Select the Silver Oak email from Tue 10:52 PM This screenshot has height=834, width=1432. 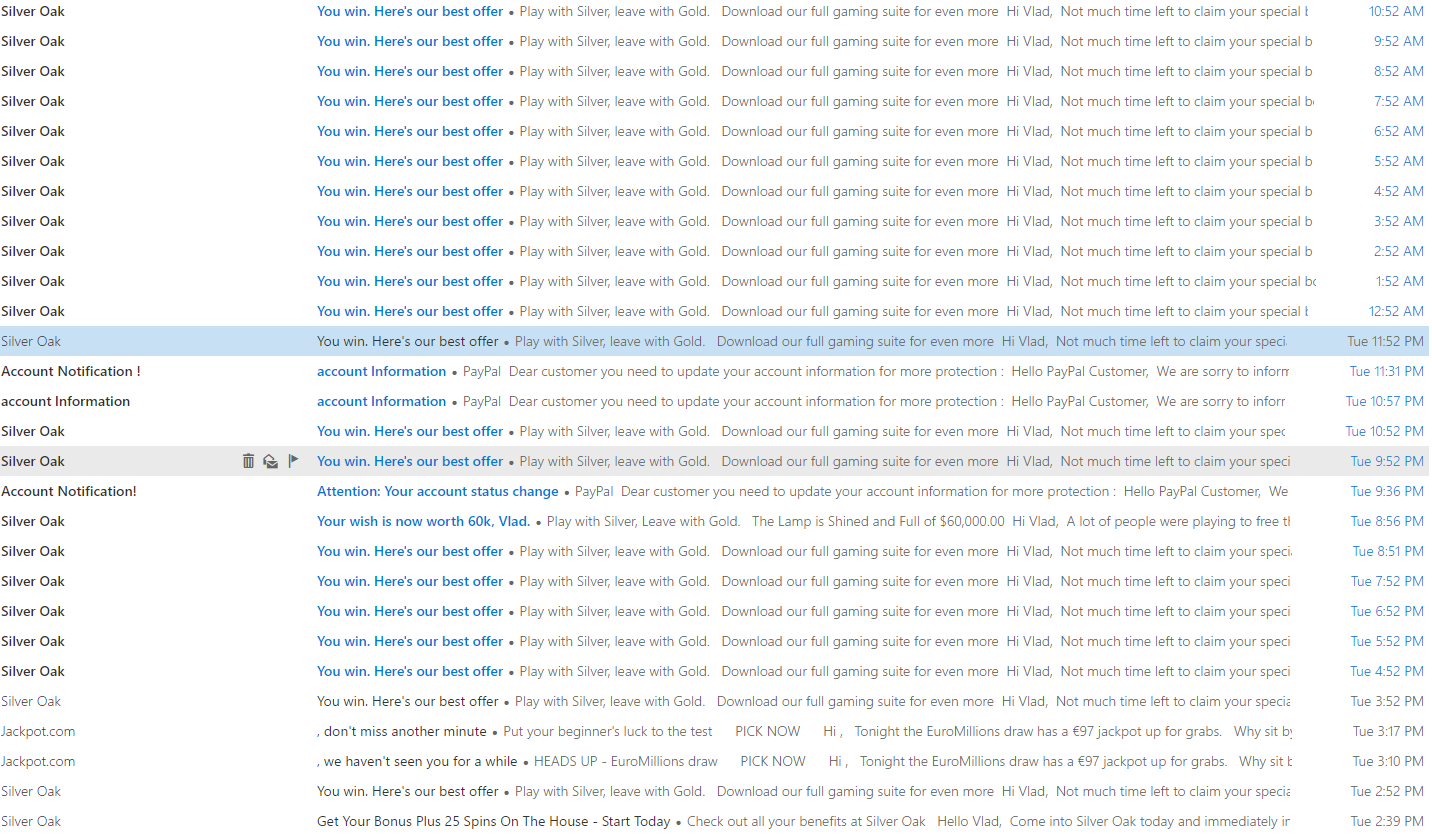pos(716,431)
